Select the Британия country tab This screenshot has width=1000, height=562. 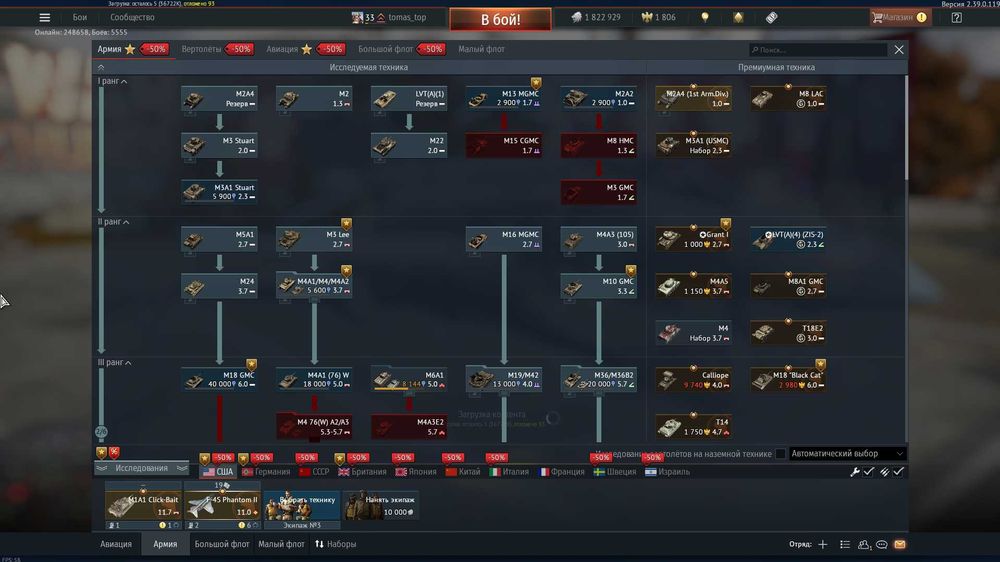[362, 472]
